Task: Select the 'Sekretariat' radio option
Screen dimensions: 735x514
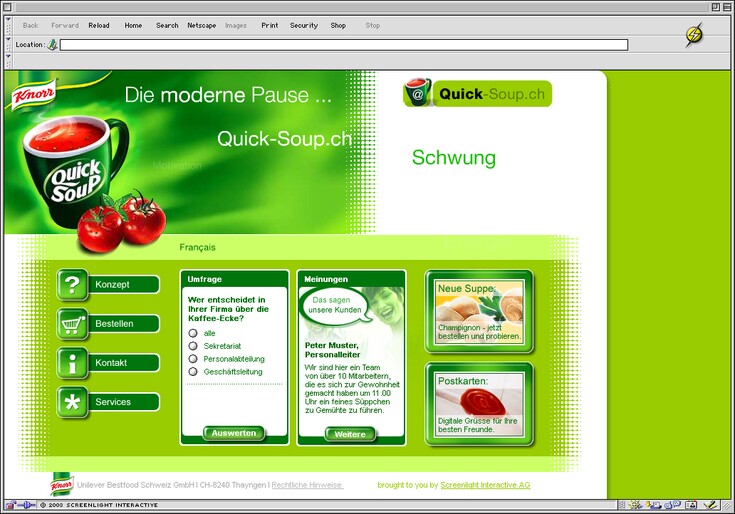Action: [193, 346]
